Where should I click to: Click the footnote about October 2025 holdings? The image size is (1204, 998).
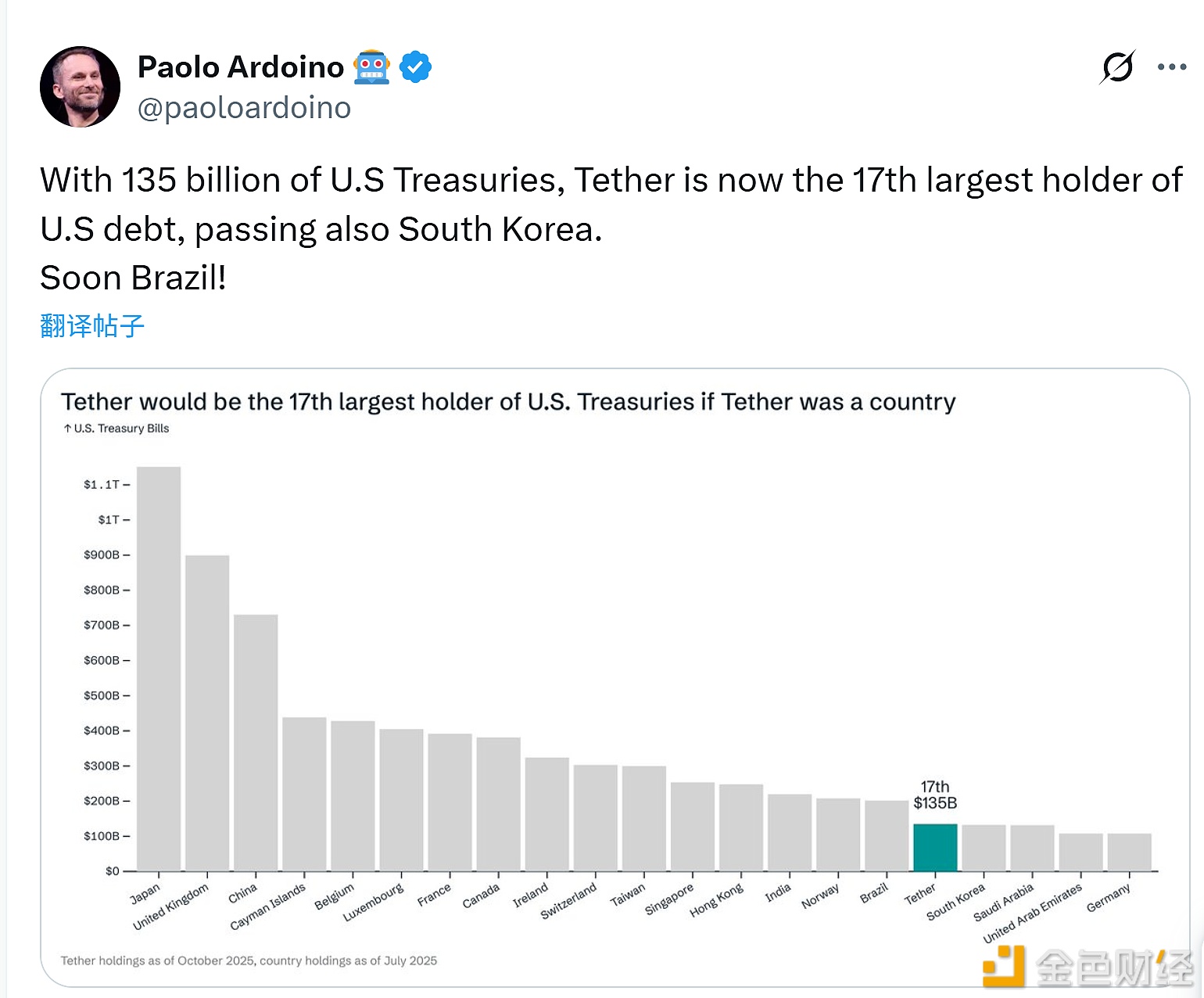click(x=249, y=960)
